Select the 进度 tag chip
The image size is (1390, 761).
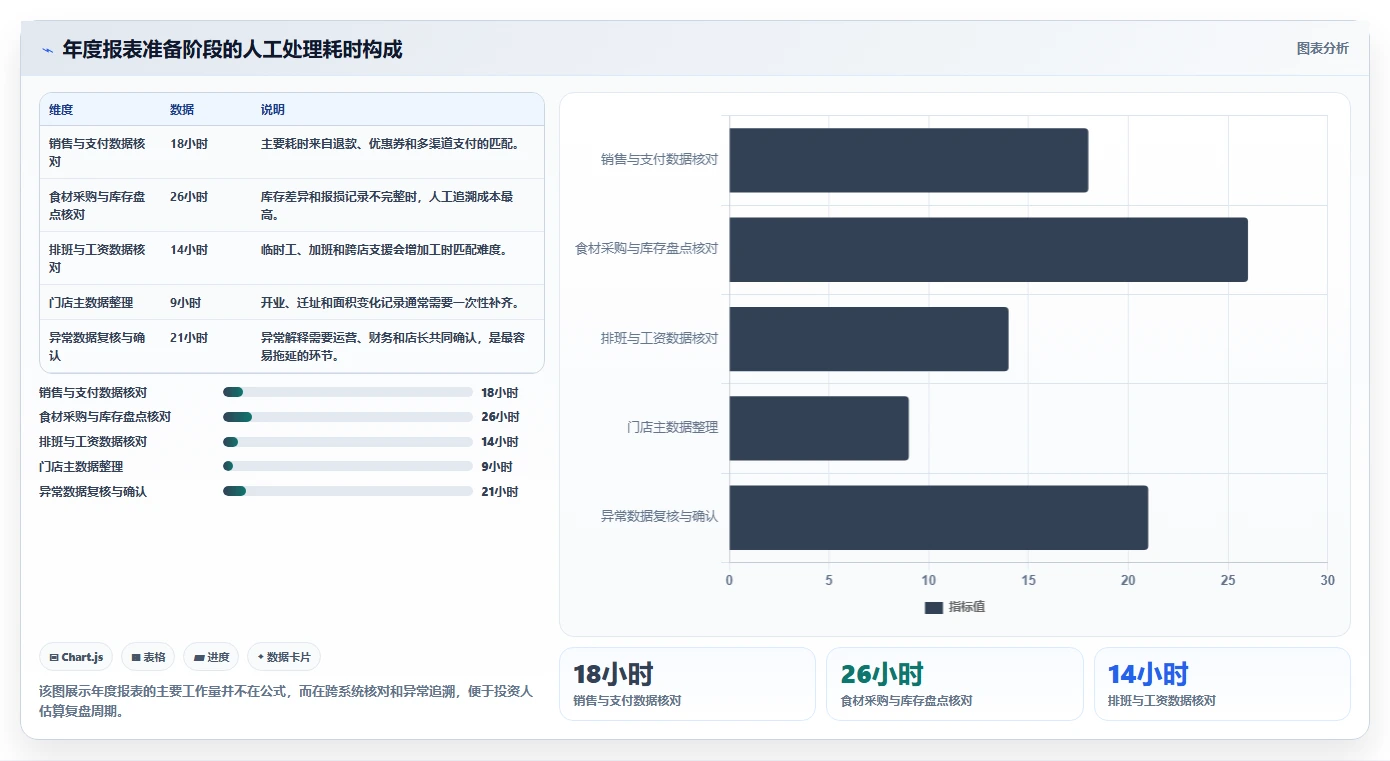coord(211,657)
